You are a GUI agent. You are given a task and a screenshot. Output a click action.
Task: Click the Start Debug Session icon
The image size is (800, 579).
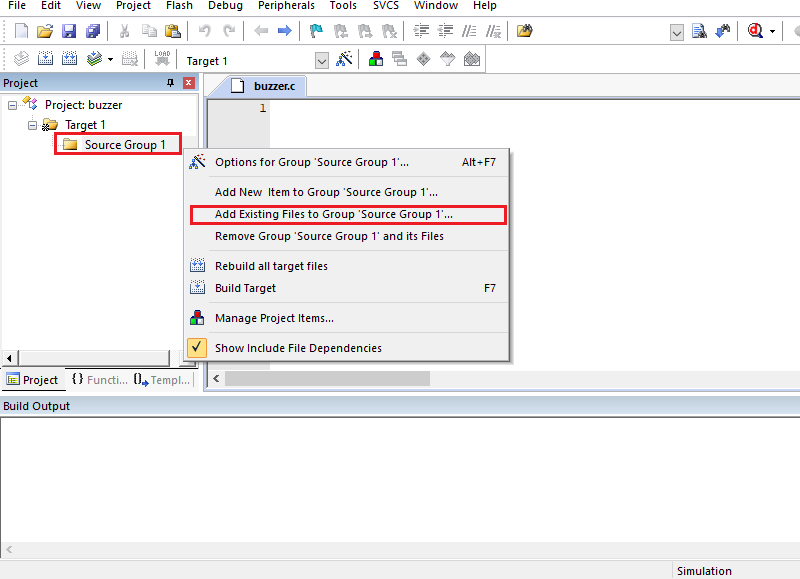tap(755, 31)
